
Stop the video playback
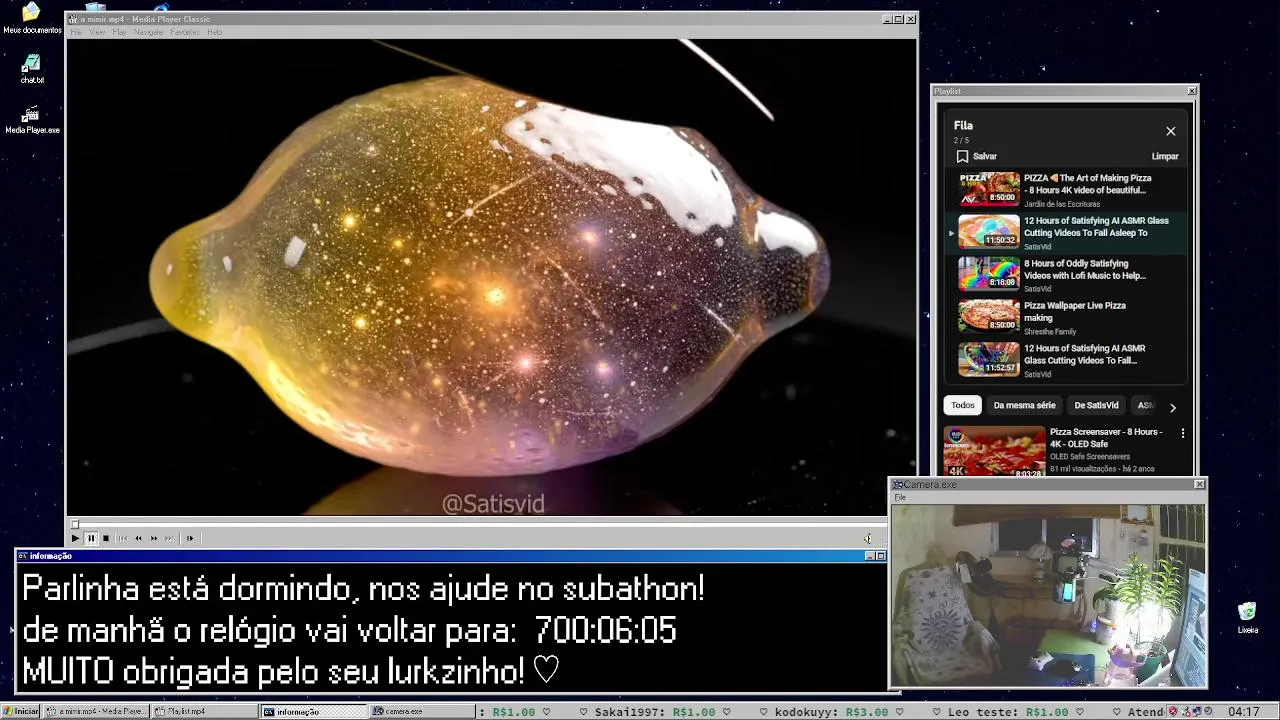[106, 538]
